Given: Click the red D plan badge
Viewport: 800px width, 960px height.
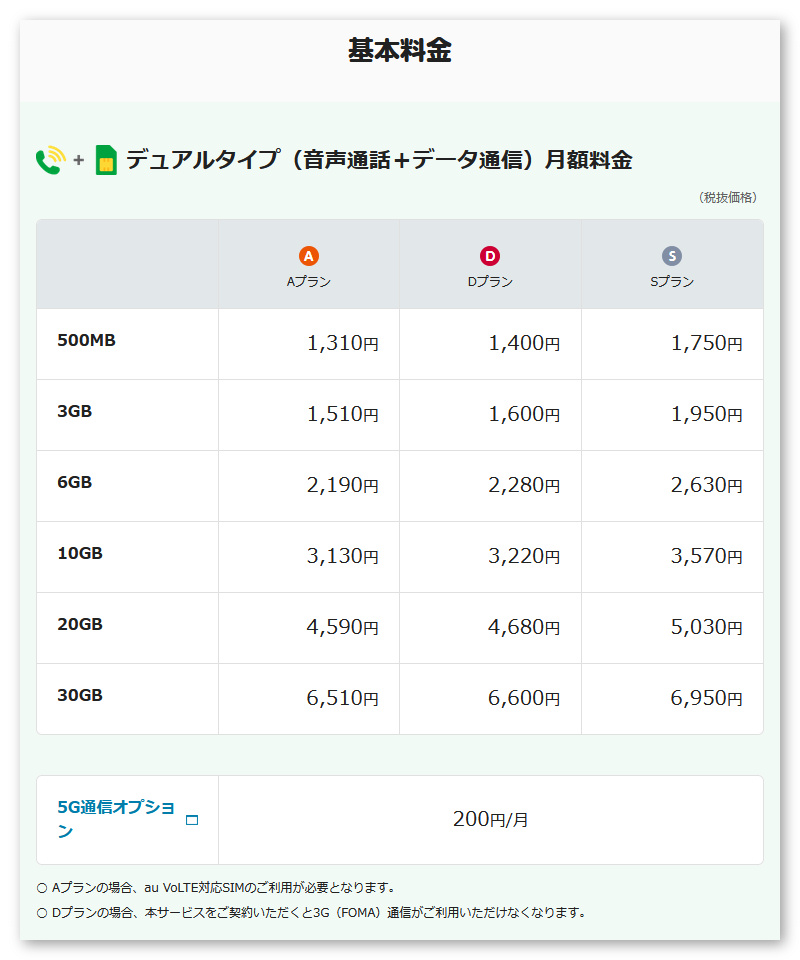Looking at the screenshot, I should click(x=490, y=256).
